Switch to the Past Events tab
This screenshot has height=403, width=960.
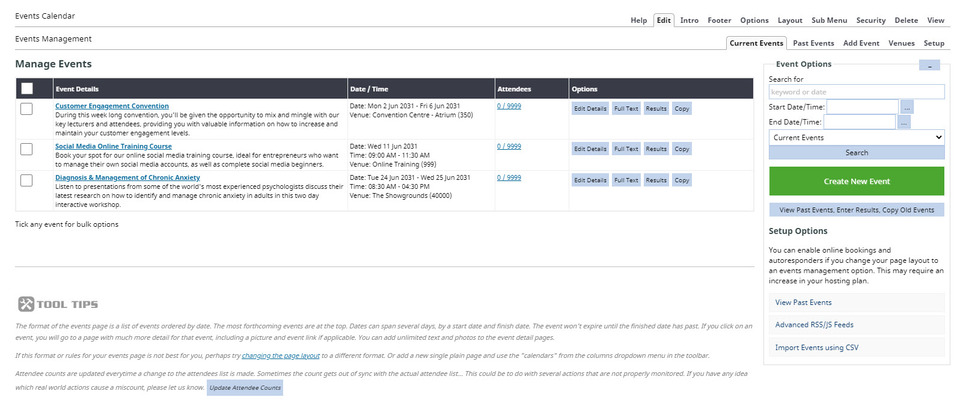coord(813,44)
